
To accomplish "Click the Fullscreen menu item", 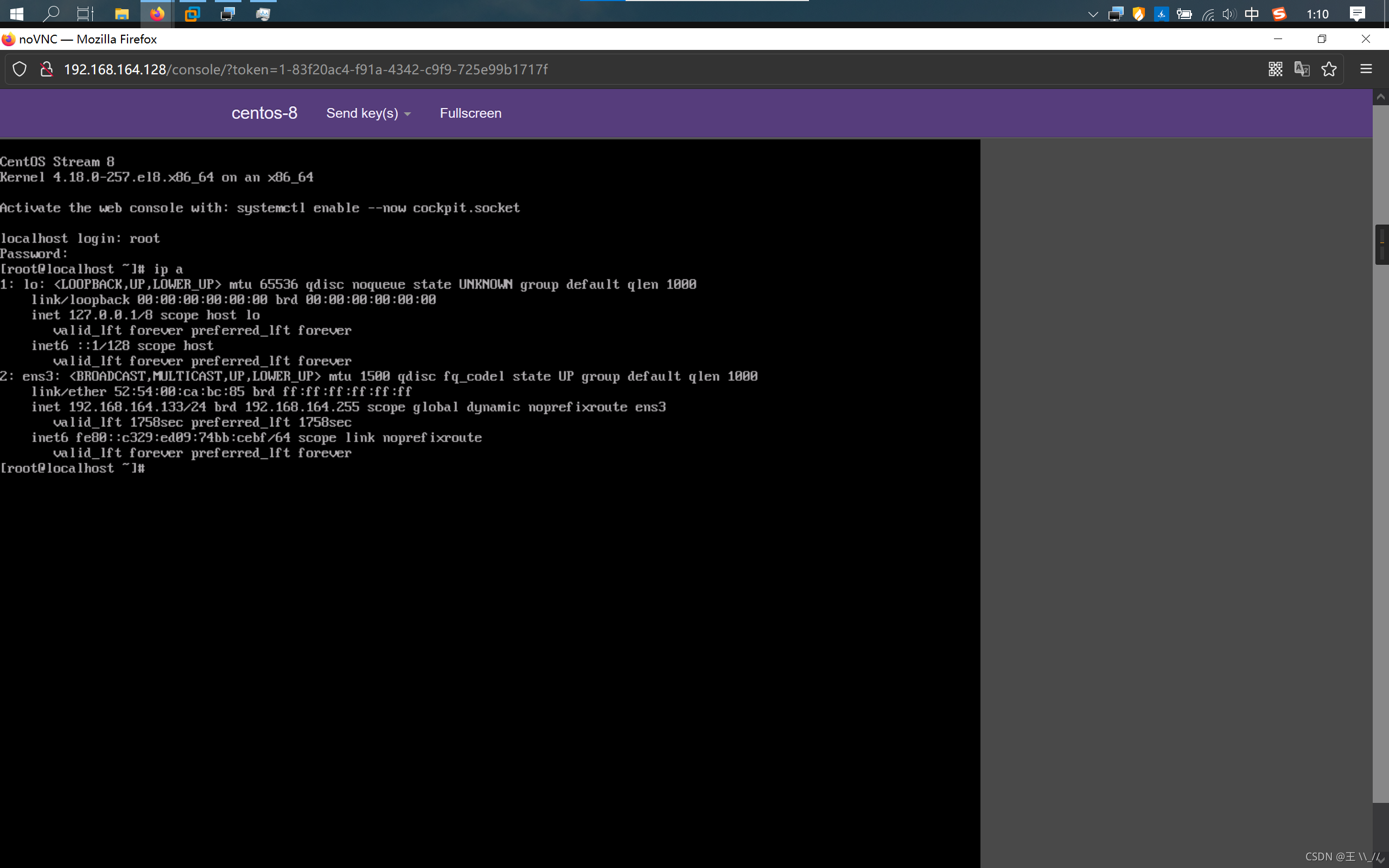I will tap(470, 113).
